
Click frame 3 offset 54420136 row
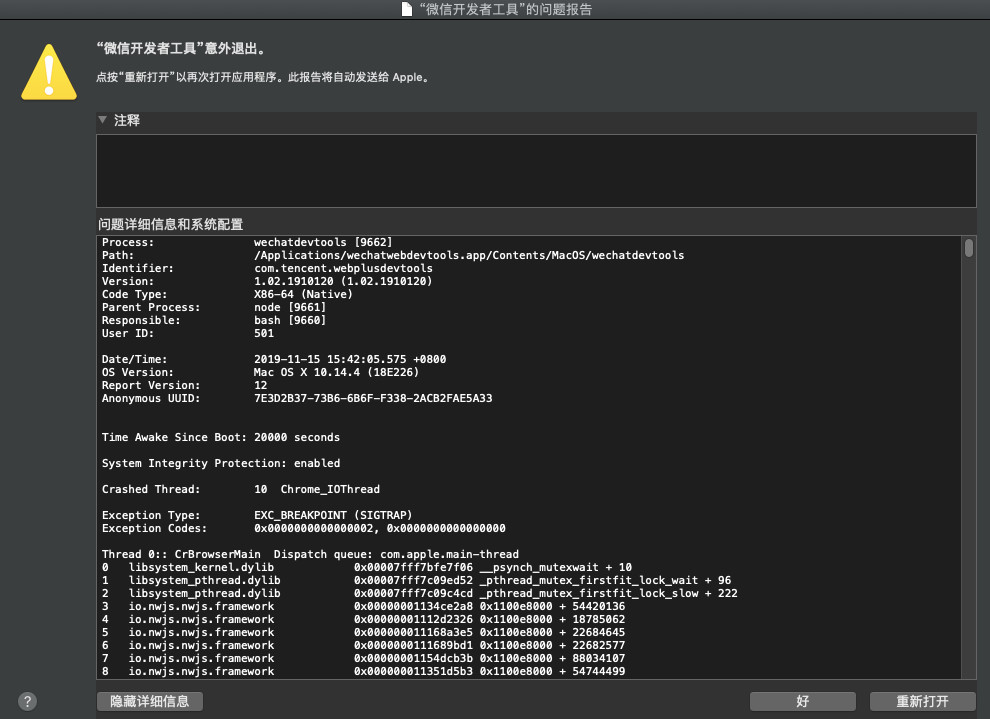364,606
